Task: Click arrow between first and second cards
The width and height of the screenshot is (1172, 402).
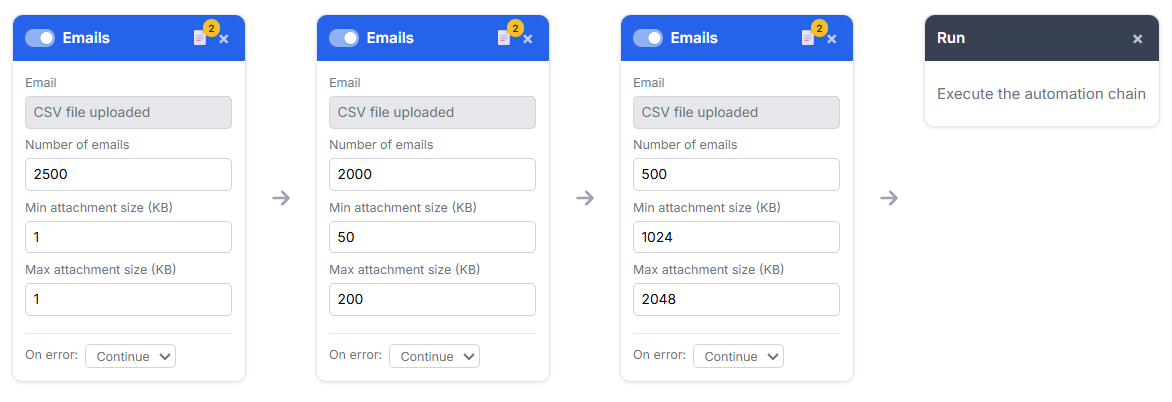Action: click(281, 198)
